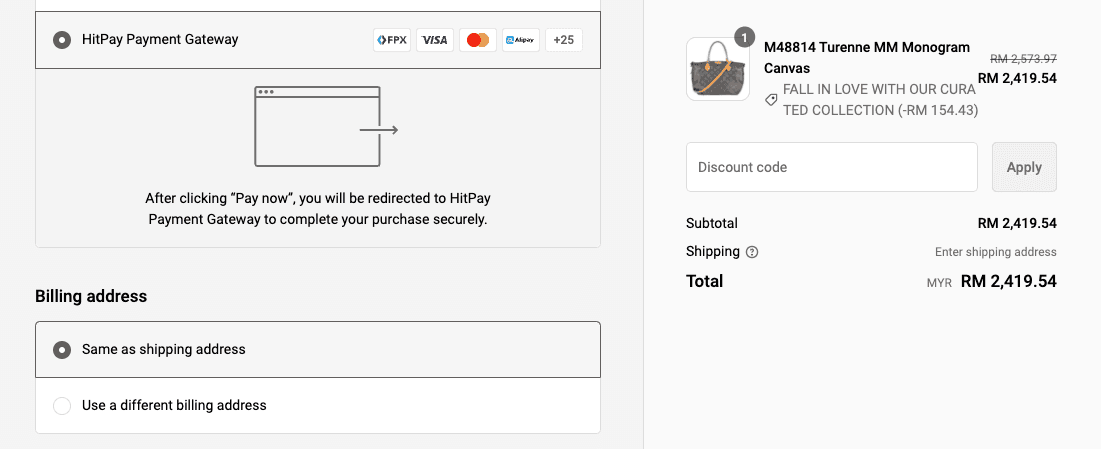
Task: Click the Billing address heading
Action: [x=91, y=296]
